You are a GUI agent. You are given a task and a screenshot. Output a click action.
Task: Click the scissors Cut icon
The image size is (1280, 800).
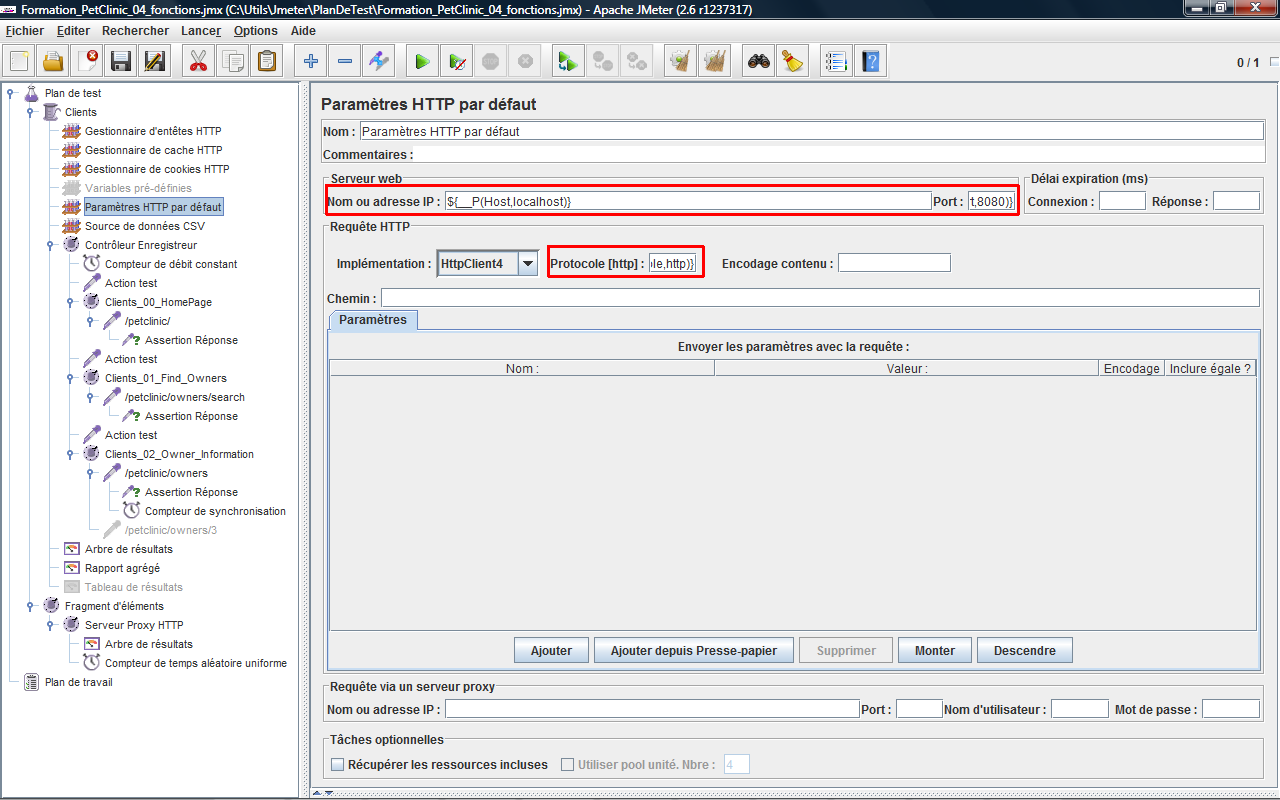[198, 62]
